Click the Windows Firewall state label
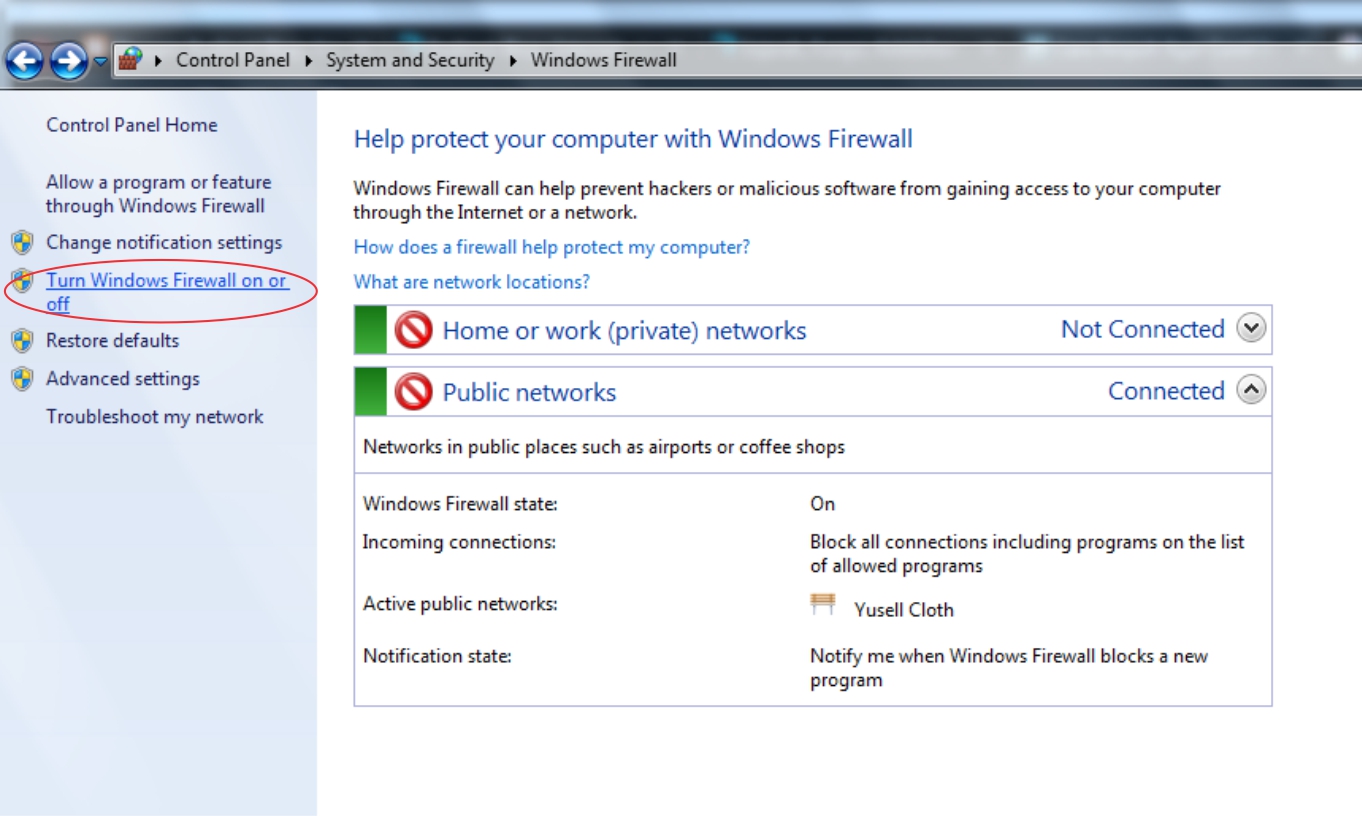Viewport: 1362px width, 816px height. pos(461,504)
